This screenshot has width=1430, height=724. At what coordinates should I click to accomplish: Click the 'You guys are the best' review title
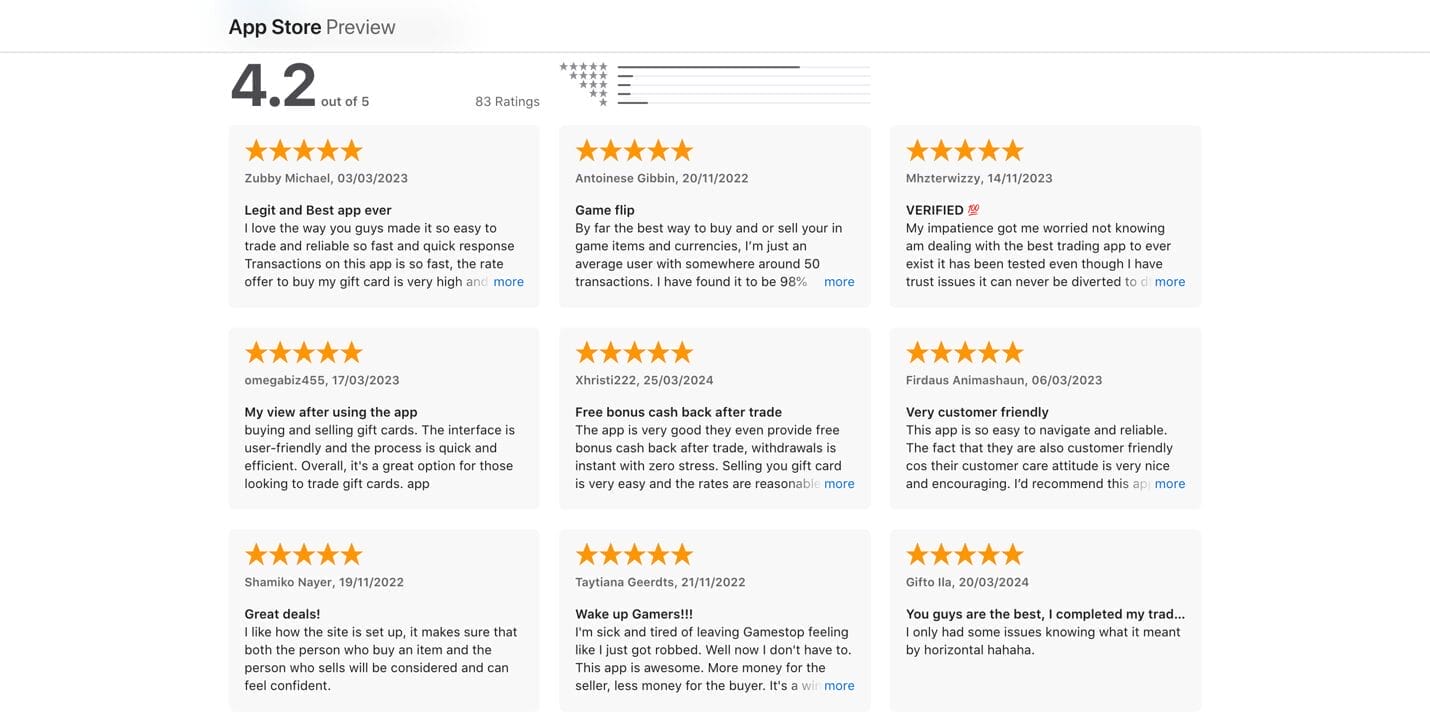[x=1045, y=614]
